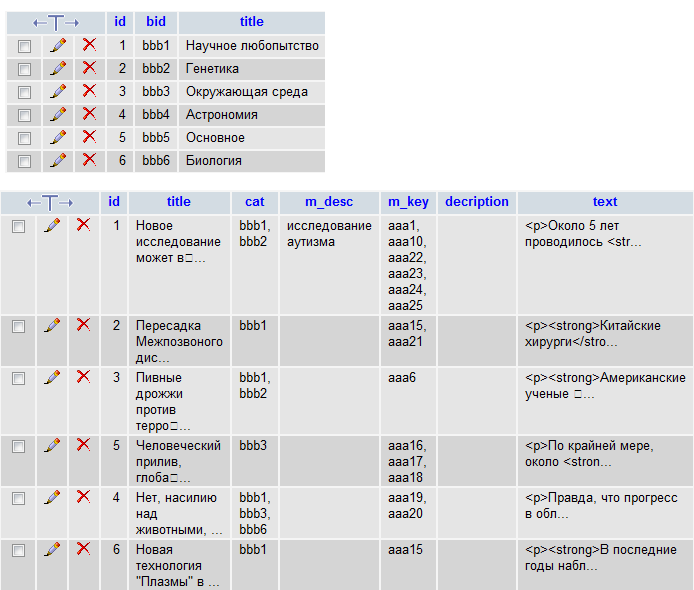Edit the 'Биология' row pencil icon
Screen dimensions: 694x590
click(x=58, y=160)
